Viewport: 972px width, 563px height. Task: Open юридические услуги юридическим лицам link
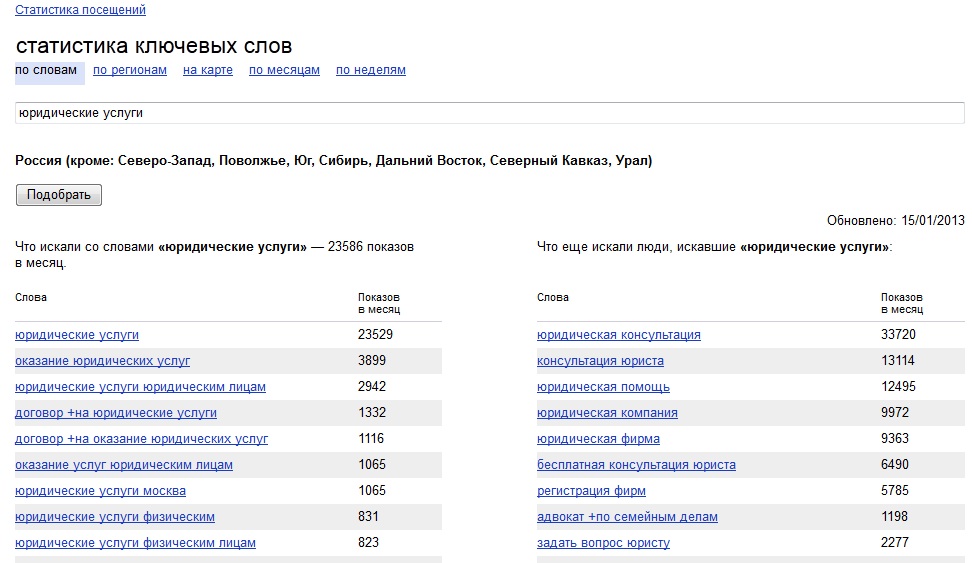(140, 387)
